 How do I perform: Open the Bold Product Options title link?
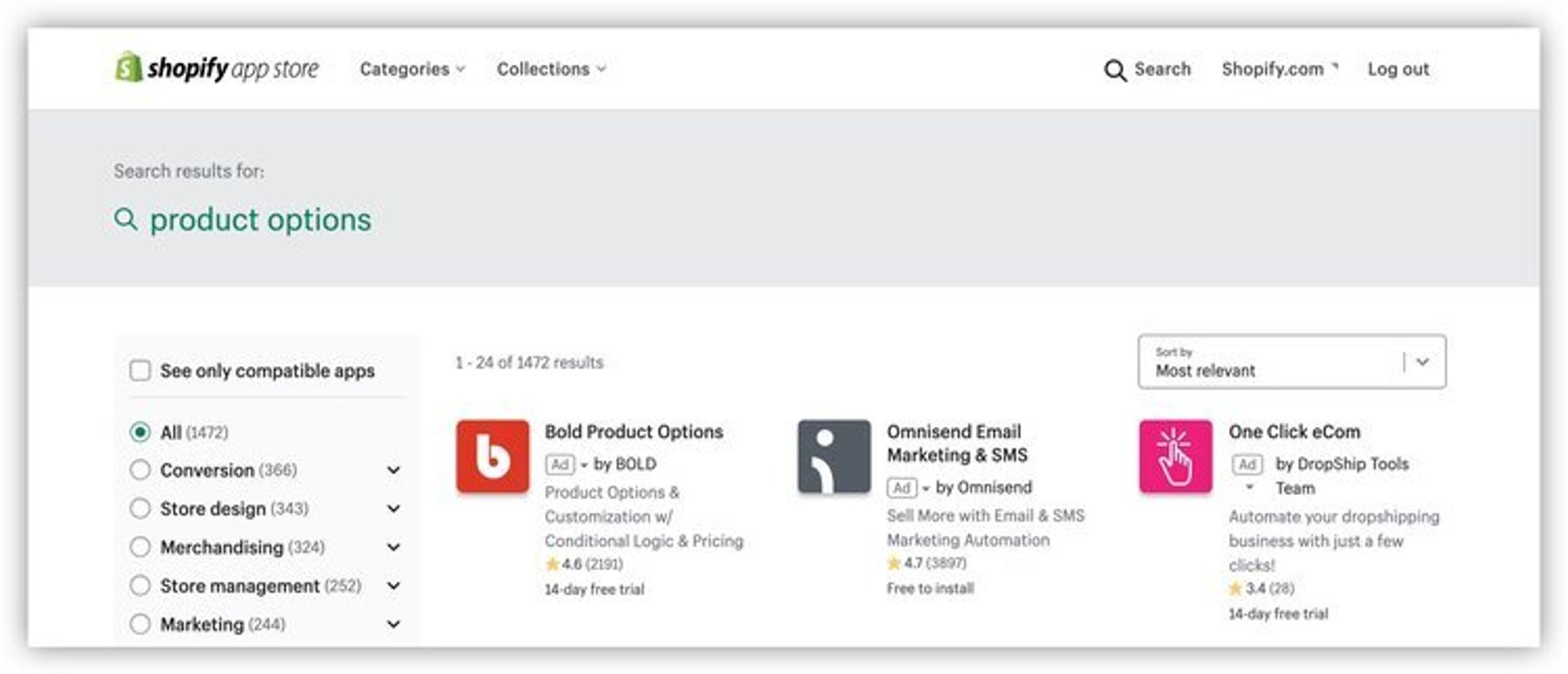click(634, 432)
